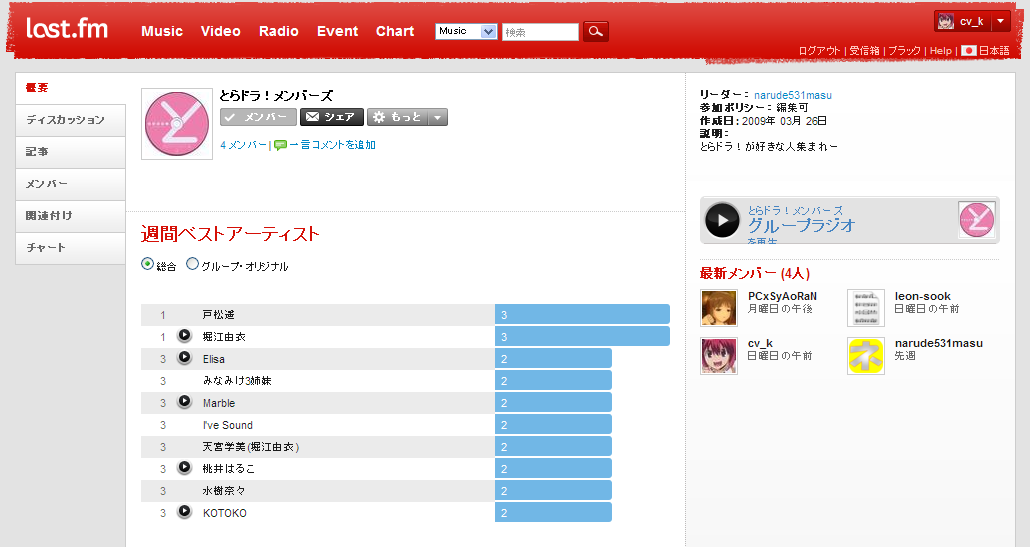
Task: Click the last.fm logo
Action: pos(66,28)
